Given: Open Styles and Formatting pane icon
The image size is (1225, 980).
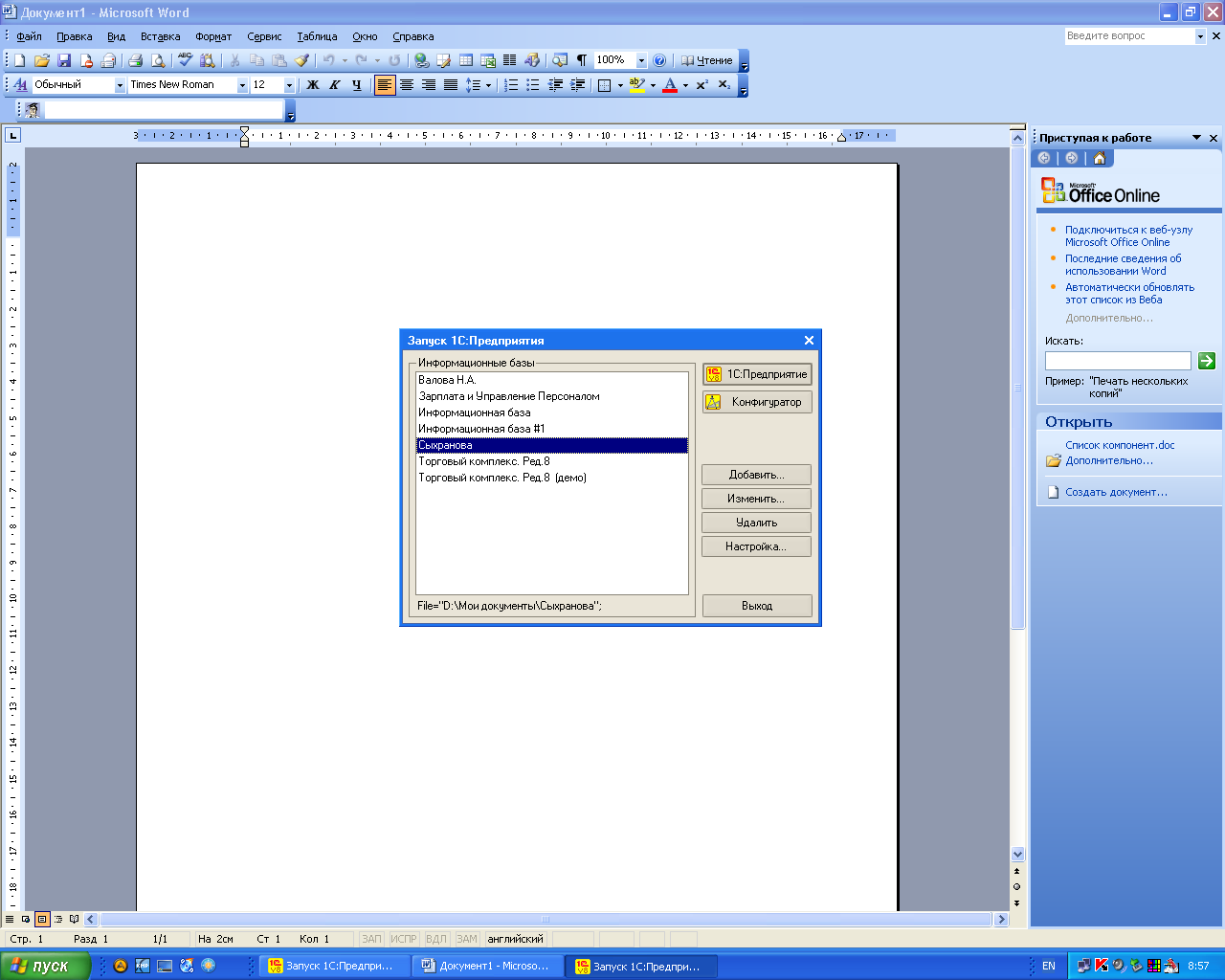Looking at the screenshot, I should pyautogui.click(x=20, y=85).
